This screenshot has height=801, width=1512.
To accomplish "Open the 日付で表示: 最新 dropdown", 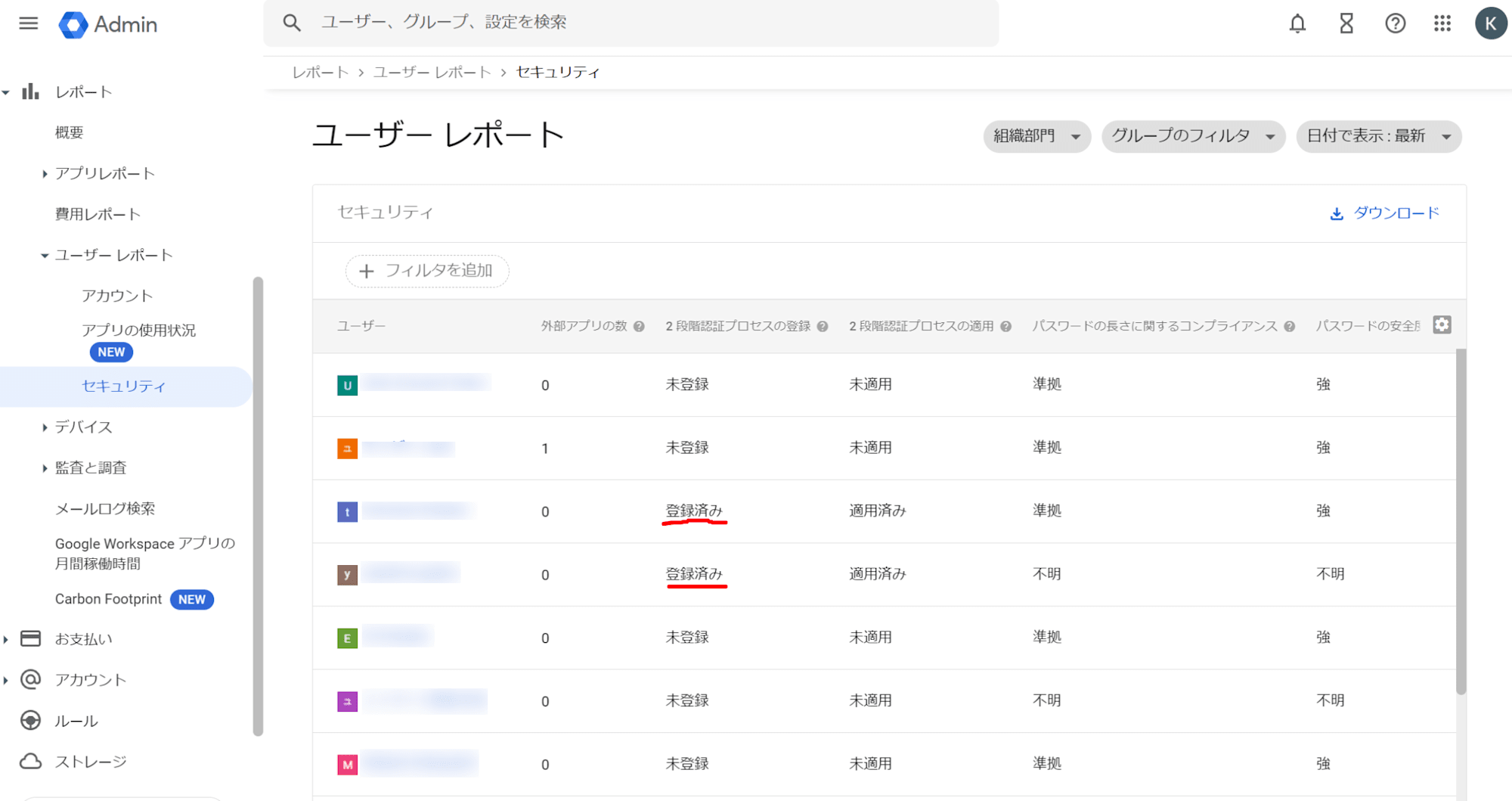I will 1378,136.
